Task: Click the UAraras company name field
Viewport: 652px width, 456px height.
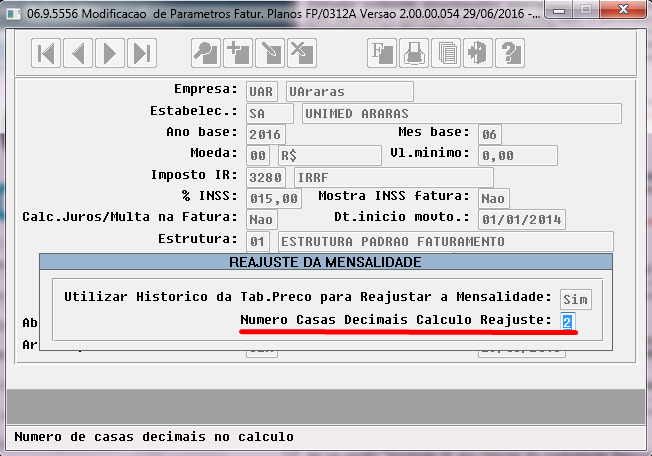Action: [350, 91]
